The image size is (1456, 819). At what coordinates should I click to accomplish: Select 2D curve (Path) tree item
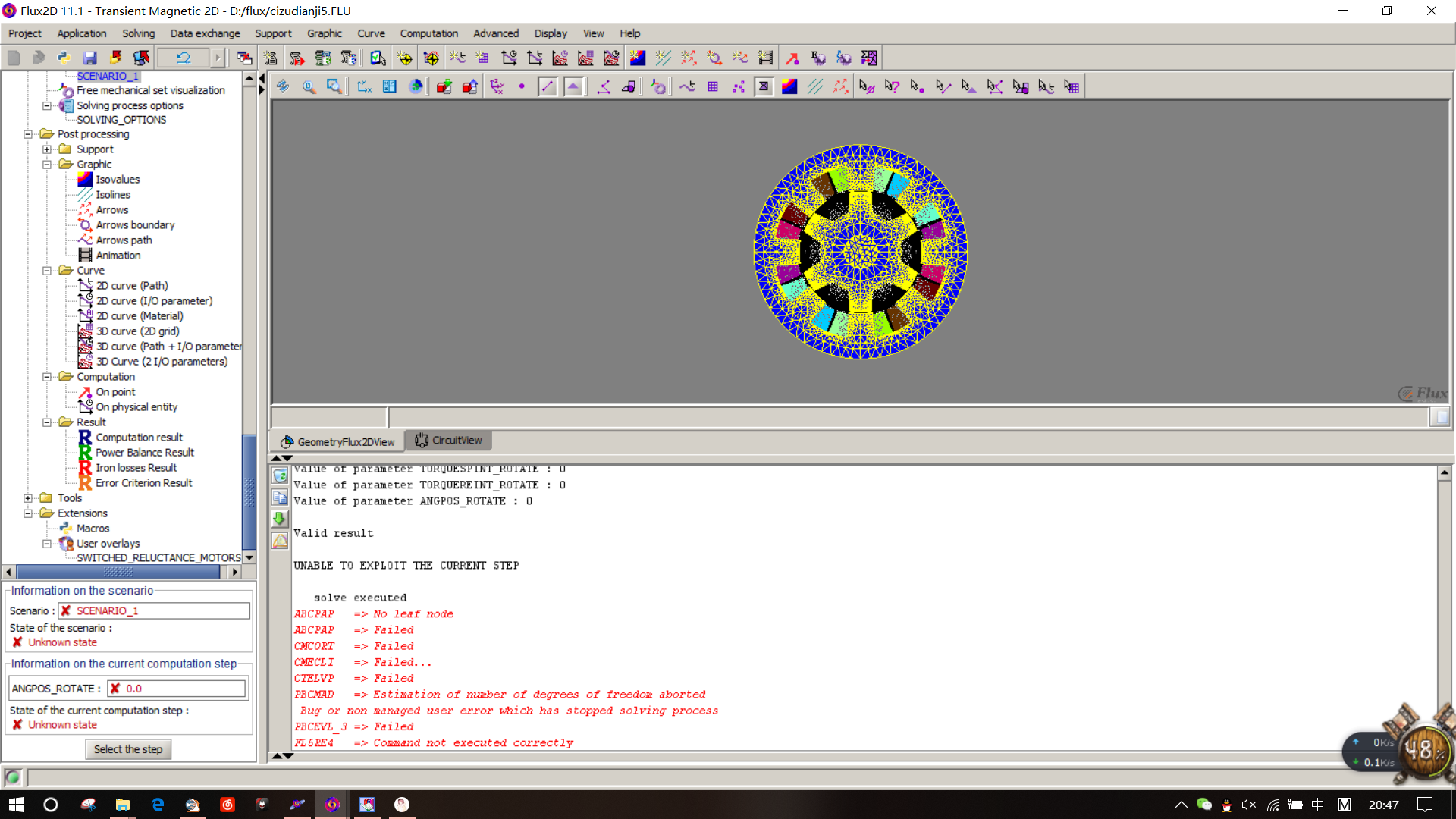click(x=132, y=286)
